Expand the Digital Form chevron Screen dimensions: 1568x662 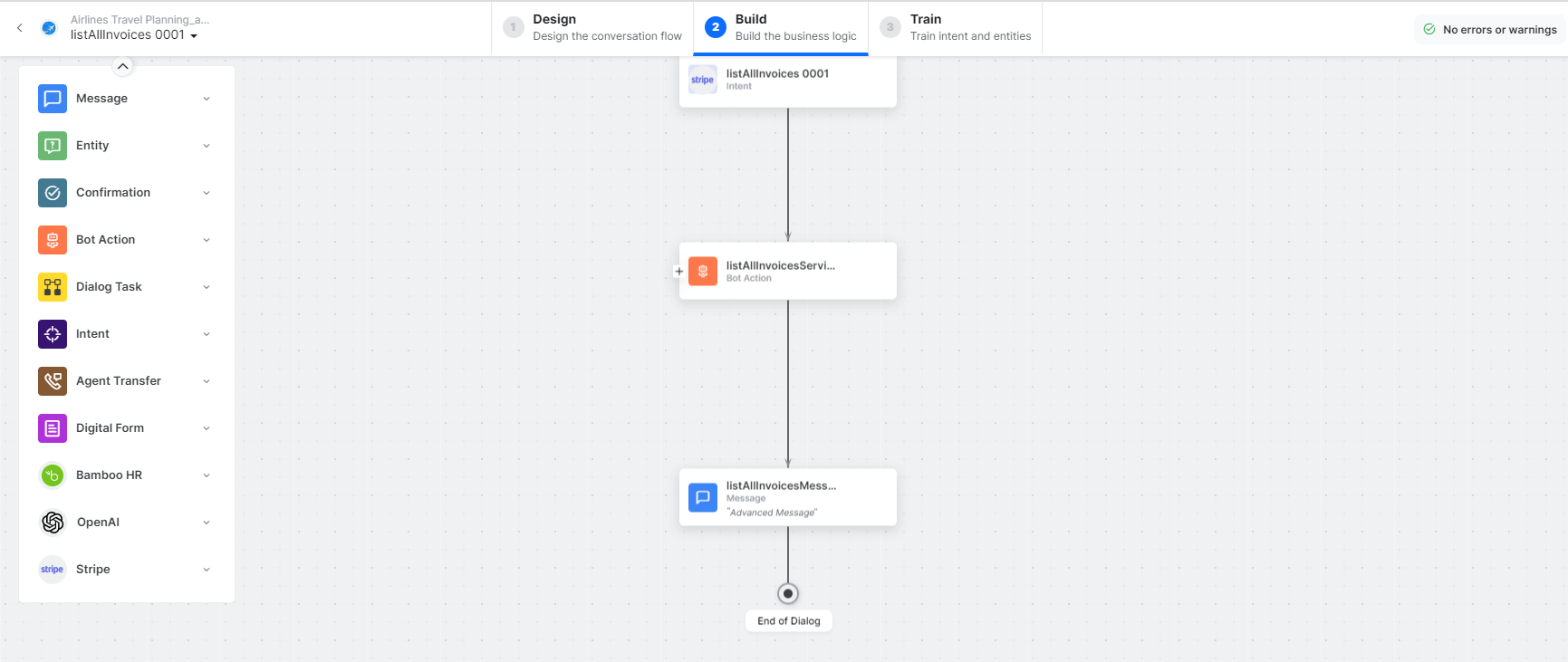(x=207, y=428)
